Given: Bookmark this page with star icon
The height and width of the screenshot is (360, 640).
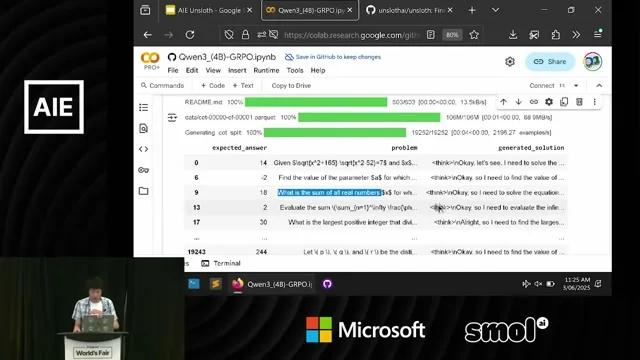Looking at the screenshot, I should [x=474, y=35].
